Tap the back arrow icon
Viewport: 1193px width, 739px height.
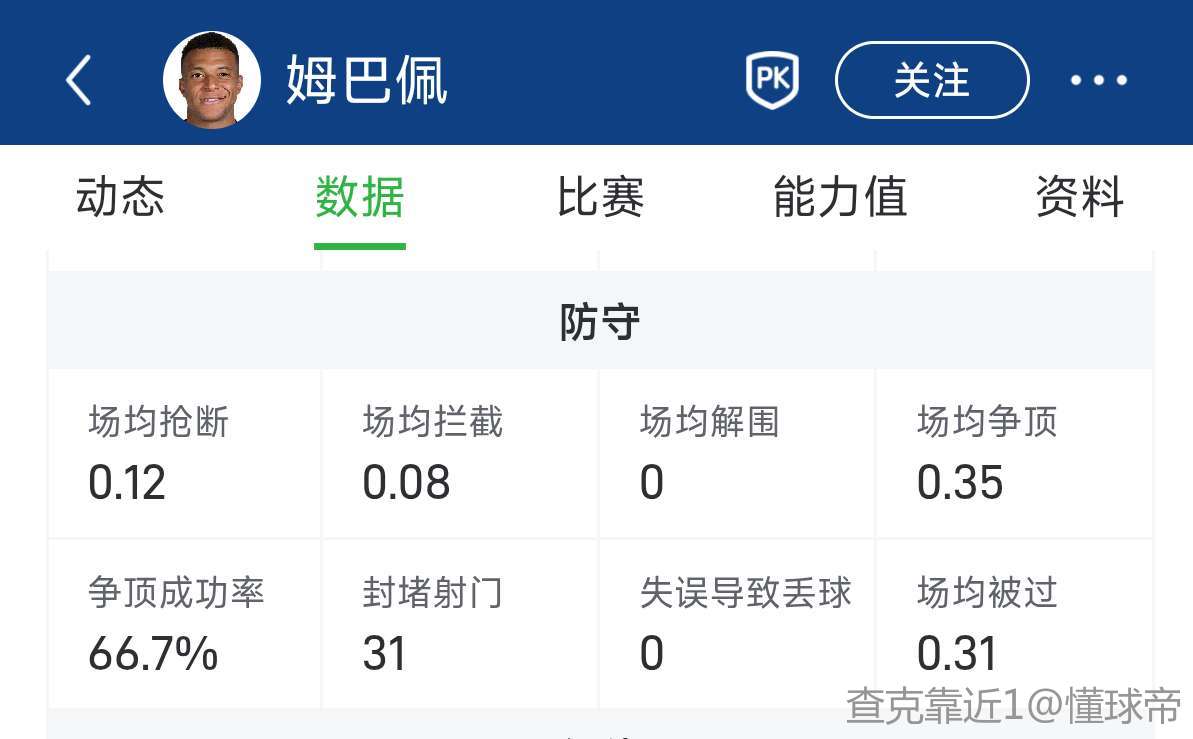78,80
